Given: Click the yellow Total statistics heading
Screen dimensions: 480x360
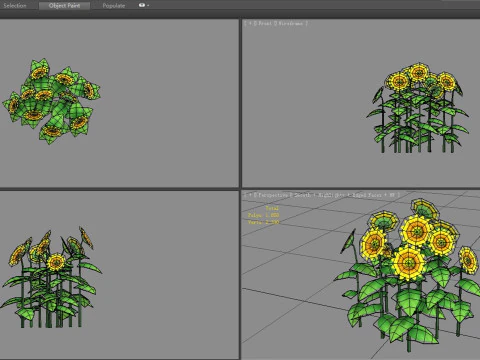Looking at the screenshot, I should point(272,208).
